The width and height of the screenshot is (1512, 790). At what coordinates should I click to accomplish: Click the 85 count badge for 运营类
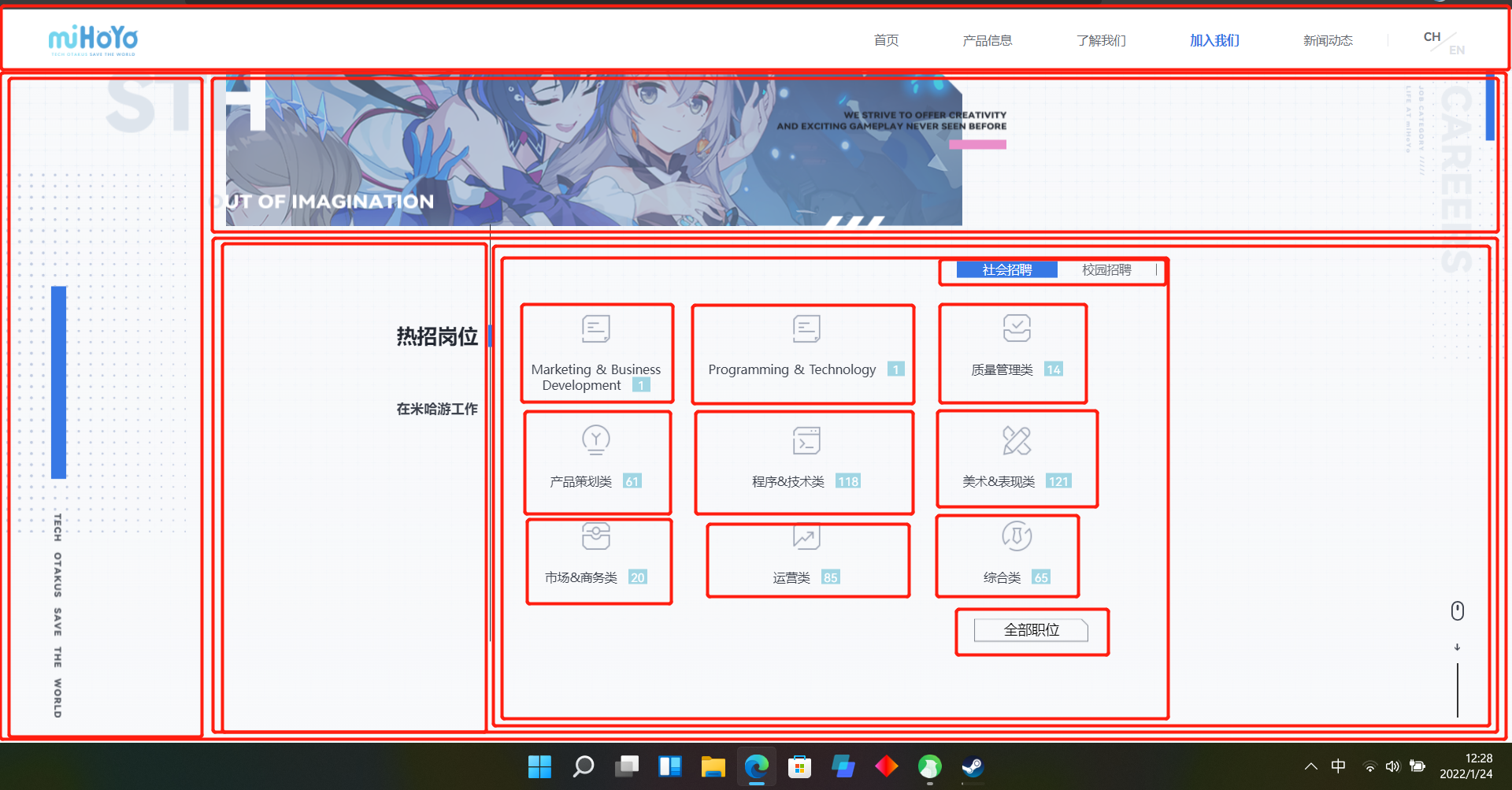tap(831, 577)
